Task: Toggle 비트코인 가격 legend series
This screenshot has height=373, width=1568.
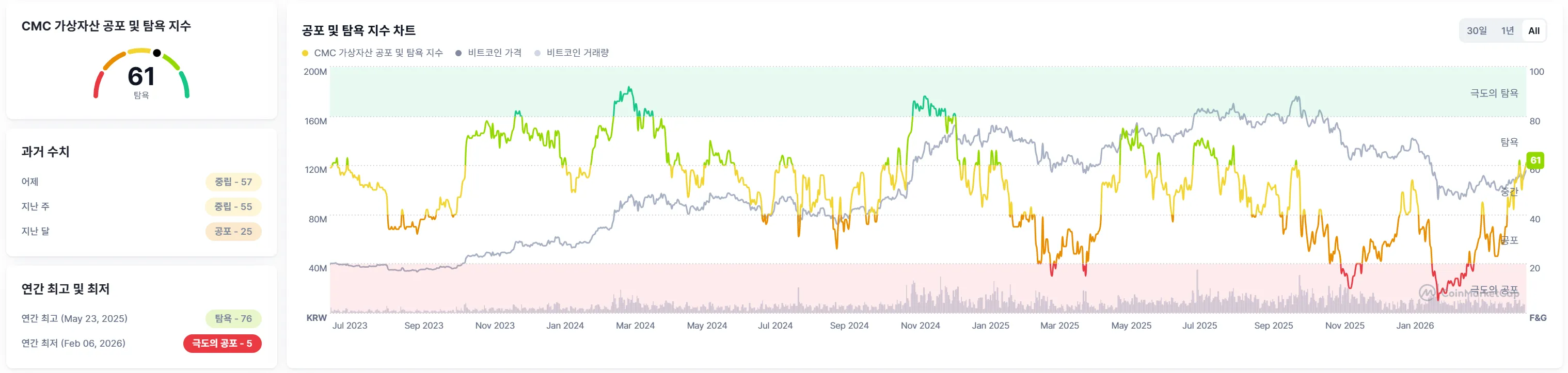Action: [x=494, y=53]
